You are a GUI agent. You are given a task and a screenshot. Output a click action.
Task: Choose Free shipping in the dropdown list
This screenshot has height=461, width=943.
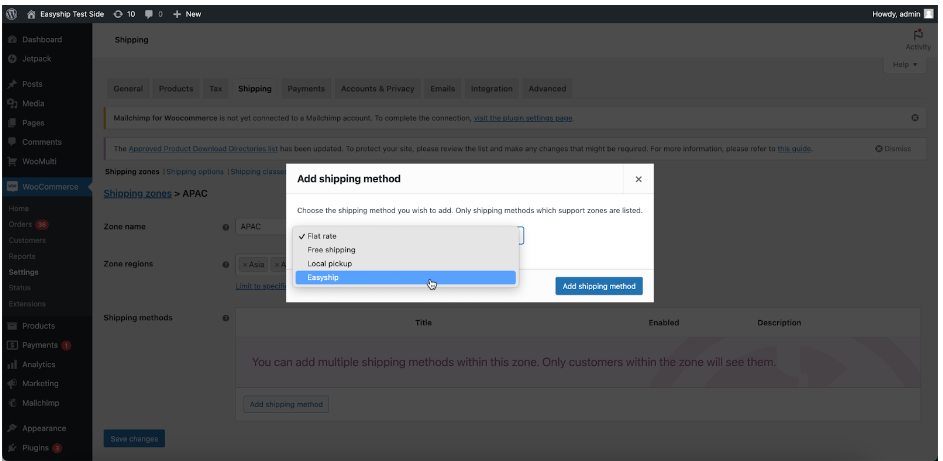pos(406,249)
